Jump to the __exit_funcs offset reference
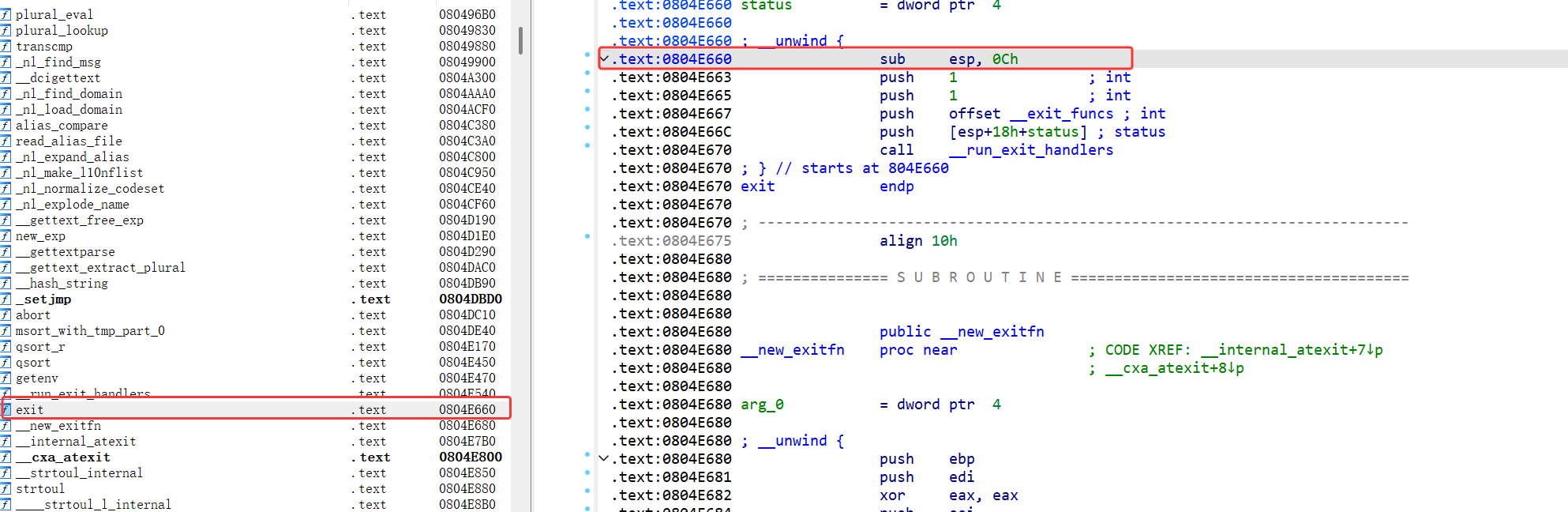The image size is (1568, 512). (1061, 114)
